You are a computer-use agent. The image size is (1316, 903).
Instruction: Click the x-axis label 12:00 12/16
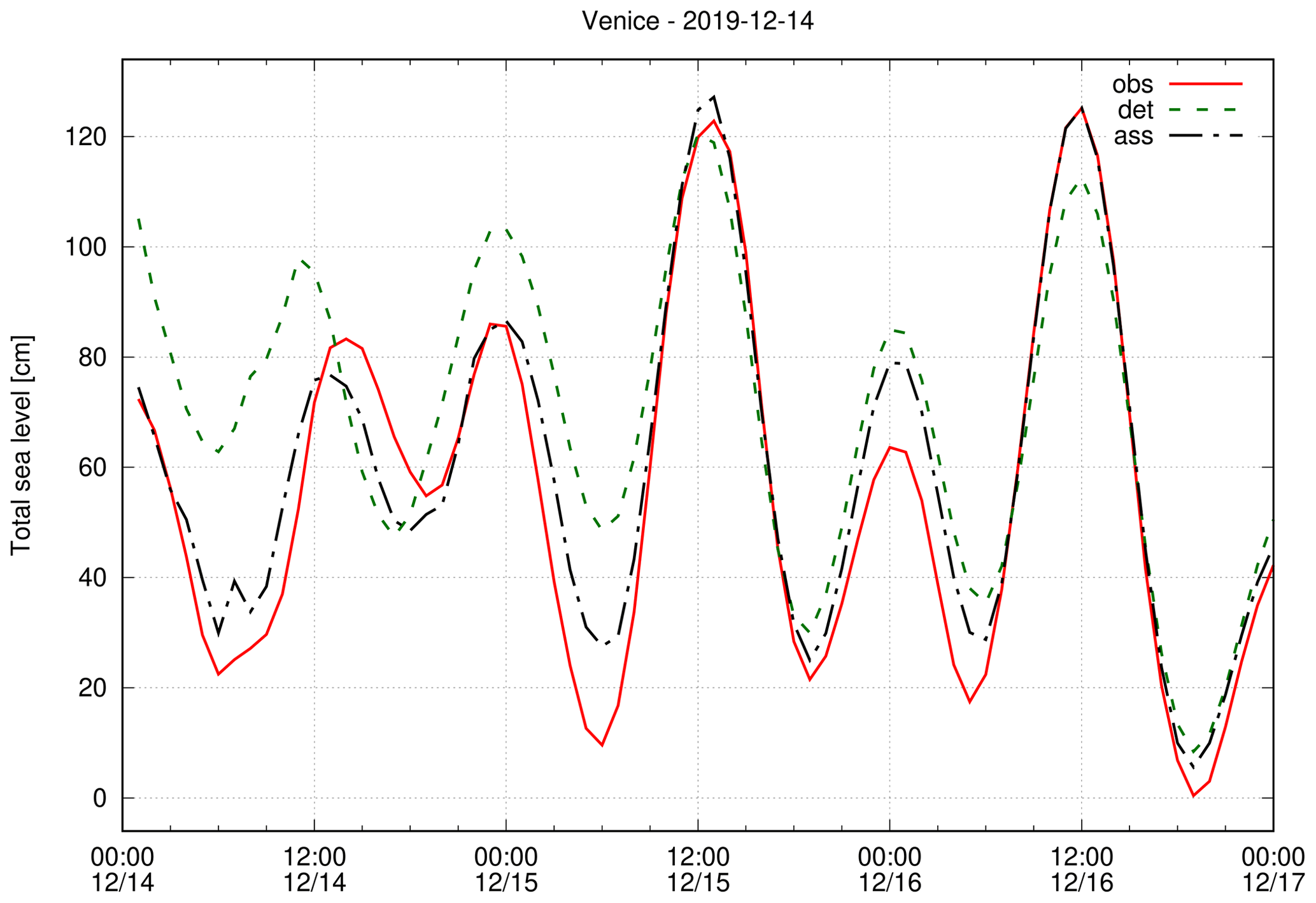point(1082,870)
